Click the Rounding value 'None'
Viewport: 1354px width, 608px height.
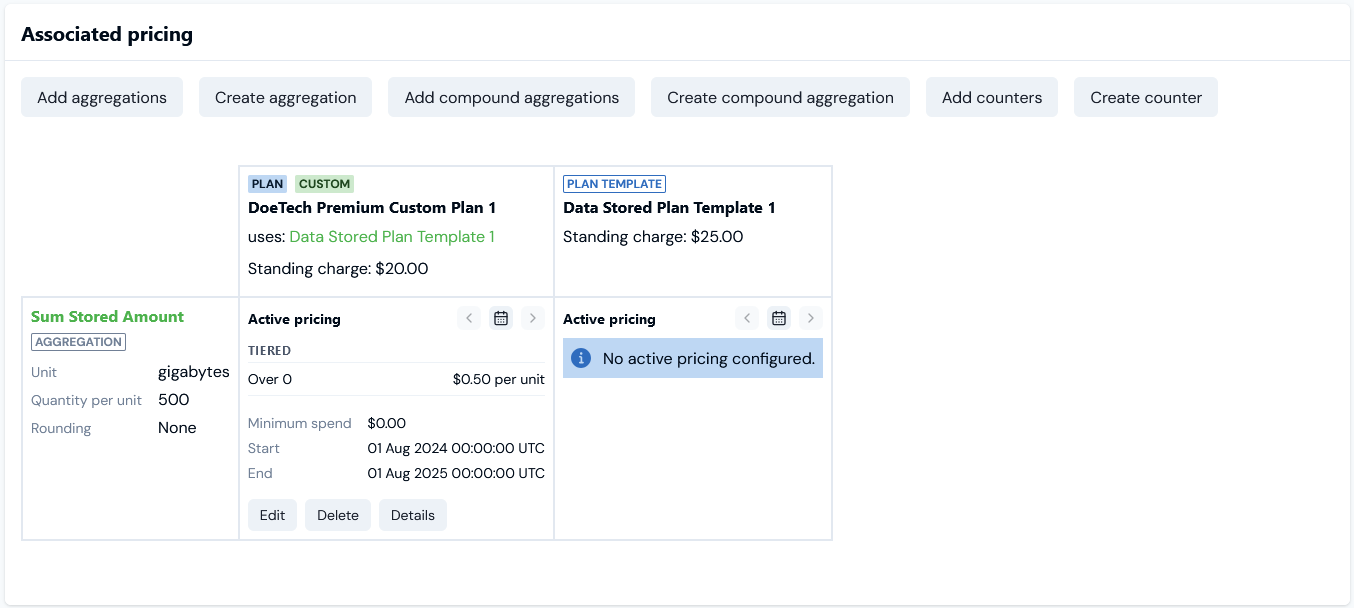(177, 428)
